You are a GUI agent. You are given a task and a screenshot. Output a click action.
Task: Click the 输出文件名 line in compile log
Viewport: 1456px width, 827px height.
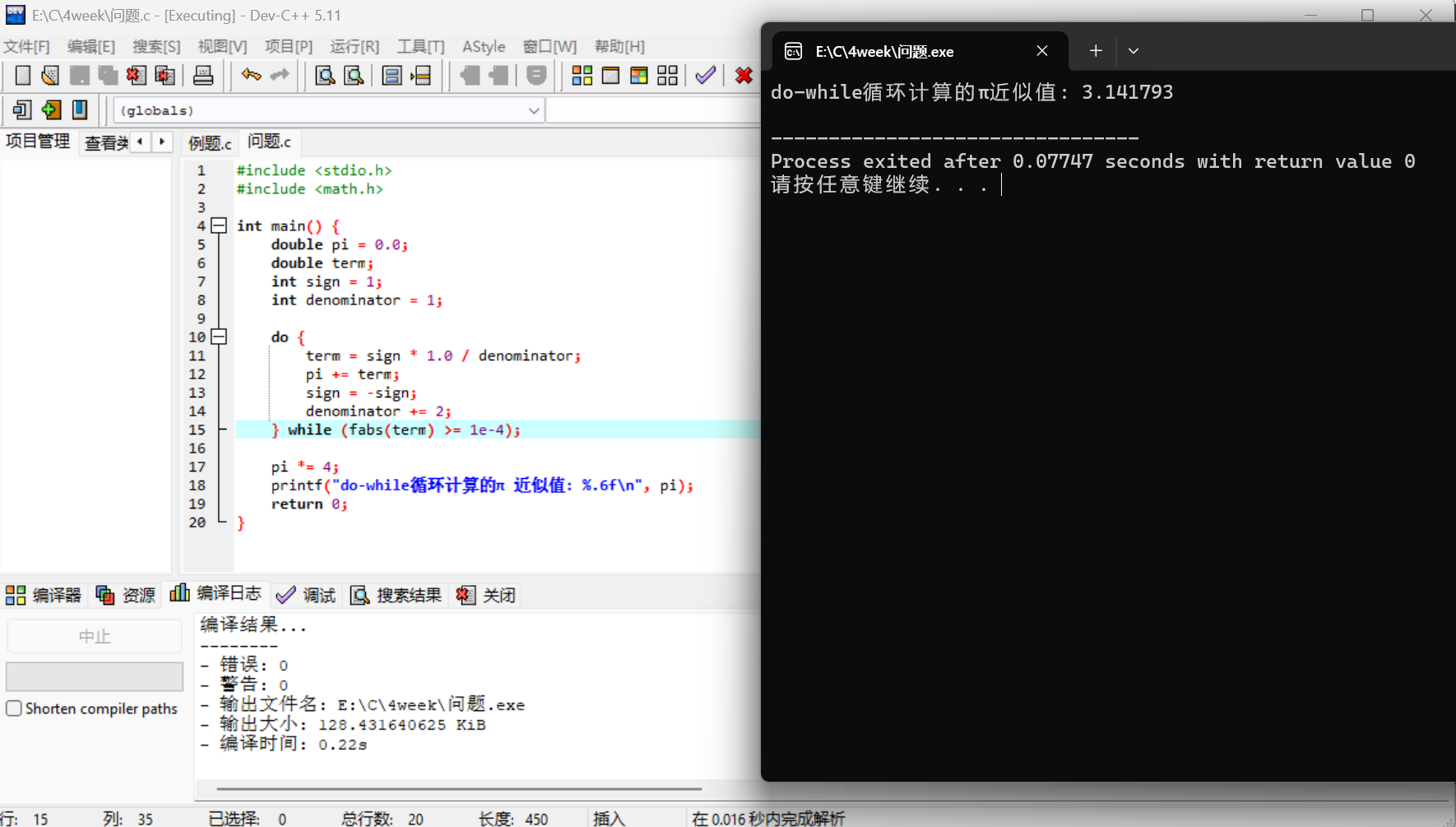(363, 704)
